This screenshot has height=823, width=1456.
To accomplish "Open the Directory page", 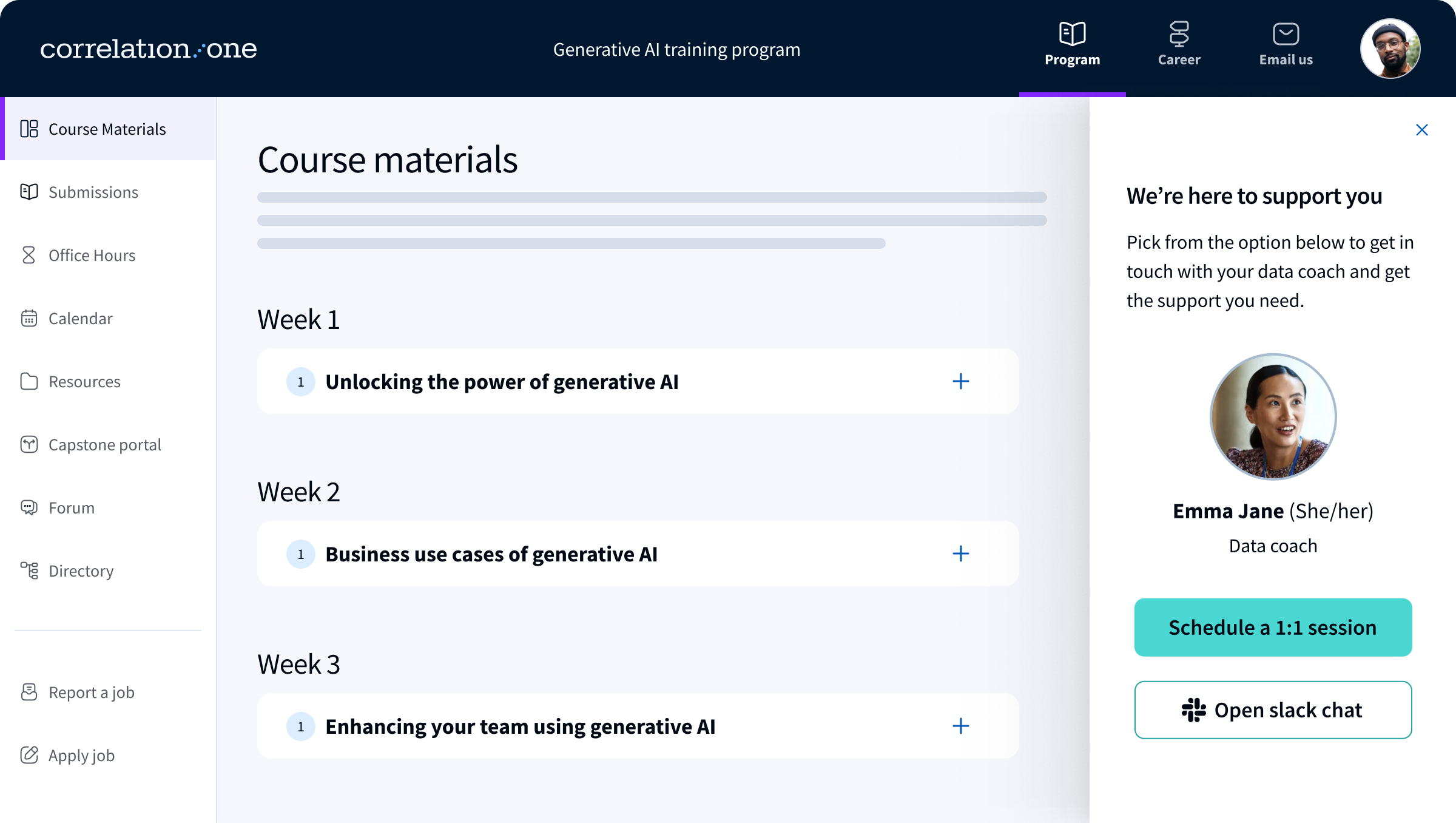I will coord(108,571).
